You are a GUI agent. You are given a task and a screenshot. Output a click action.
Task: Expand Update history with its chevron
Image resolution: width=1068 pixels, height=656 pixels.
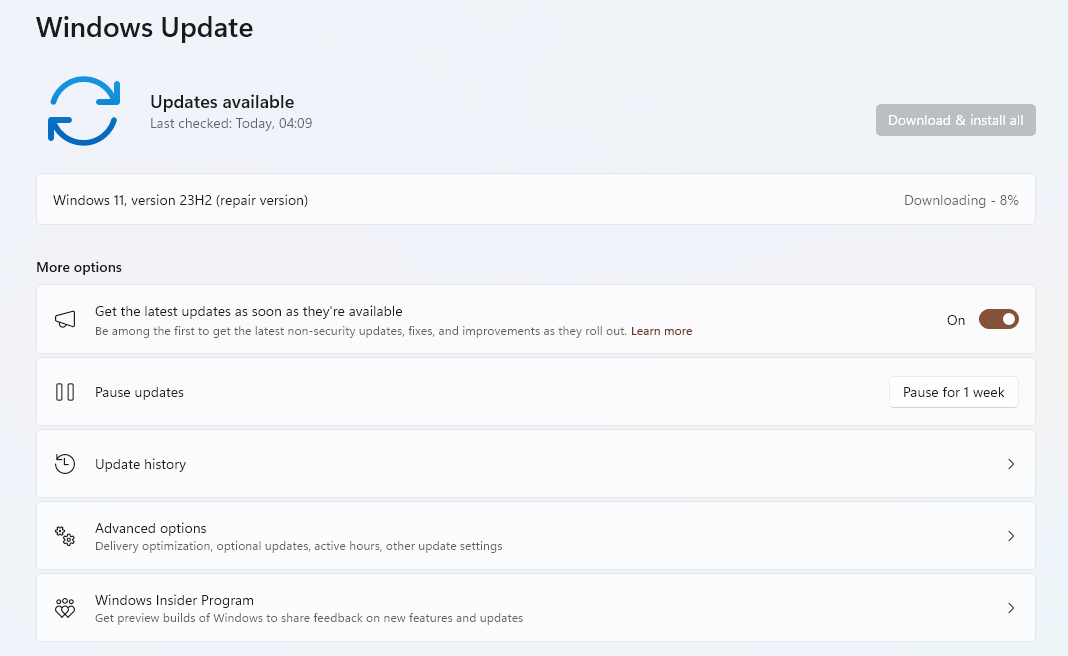pos(1011,464)
